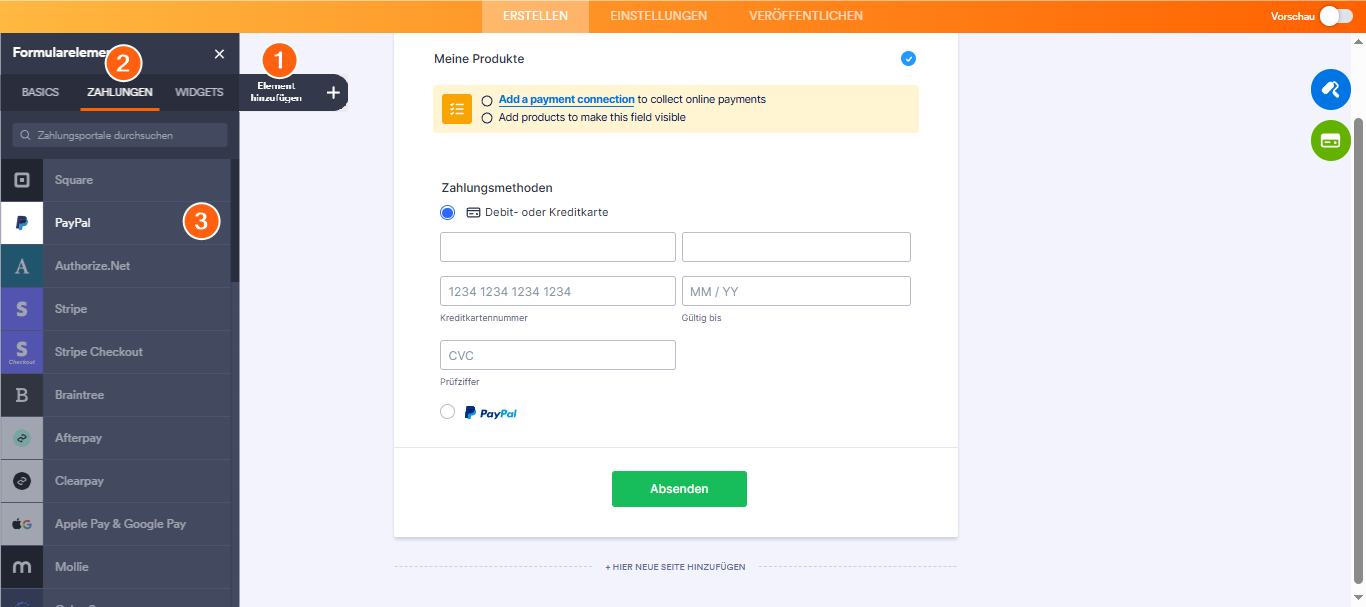Select the Stripe payment icon
Viewport: 1366px width, 607px height.
[x=21, y=309]
